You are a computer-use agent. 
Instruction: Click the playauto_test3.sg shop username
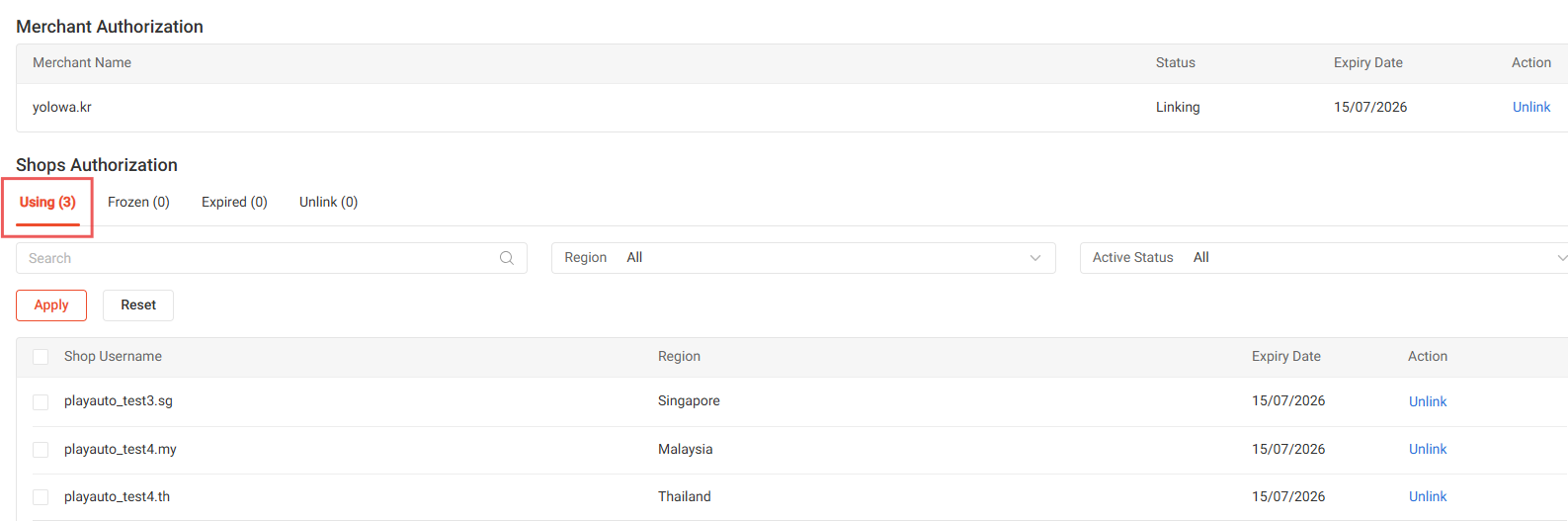coord(119,400)
